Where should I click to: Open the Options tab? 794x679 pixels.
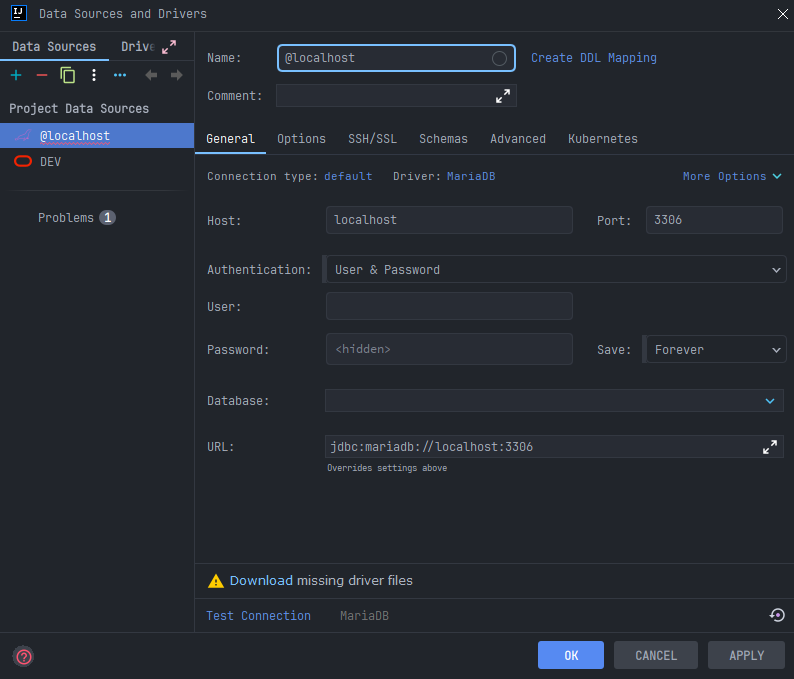(301, 139)
